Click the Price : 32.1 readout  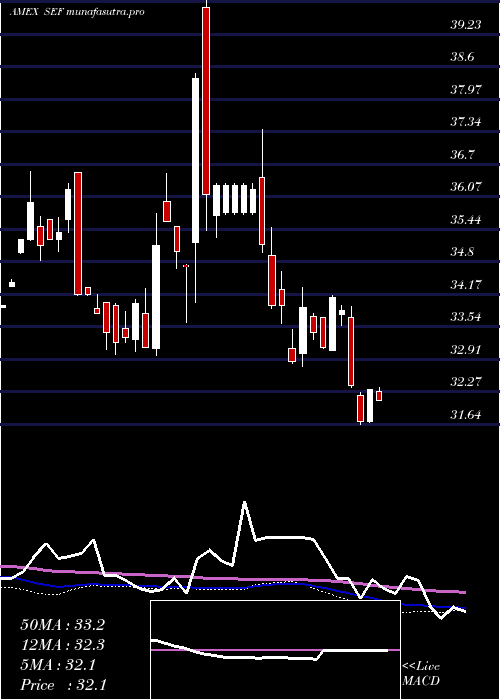(62, 685)
